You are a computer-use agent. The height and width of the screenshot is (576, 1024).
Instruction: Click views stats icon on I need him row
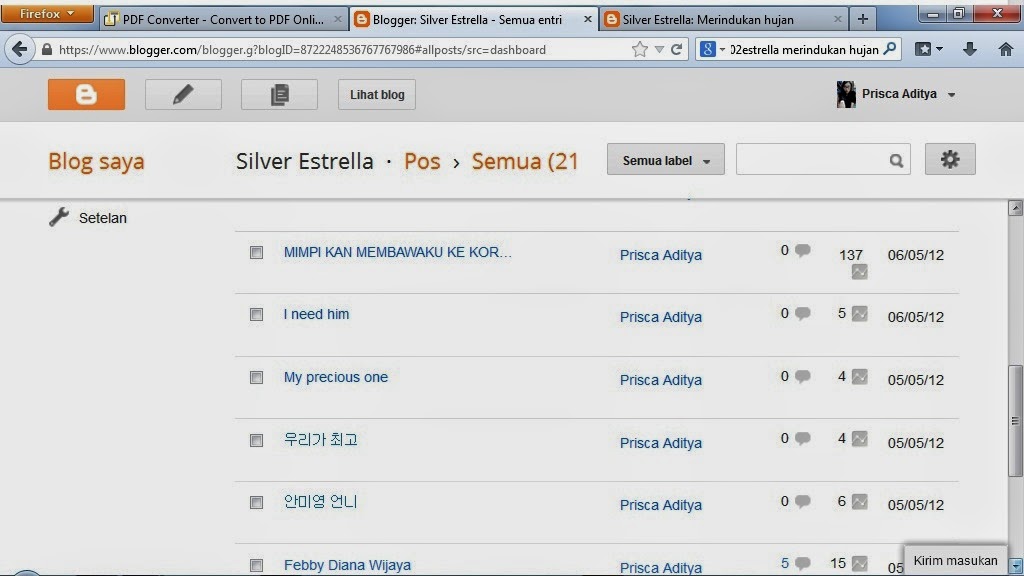[x=859, y=313]
